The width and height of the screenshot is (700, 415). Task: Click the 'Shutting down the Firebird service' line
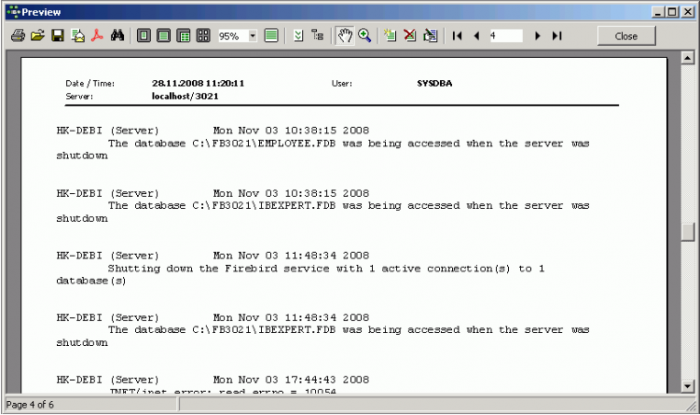click(326, 269)
